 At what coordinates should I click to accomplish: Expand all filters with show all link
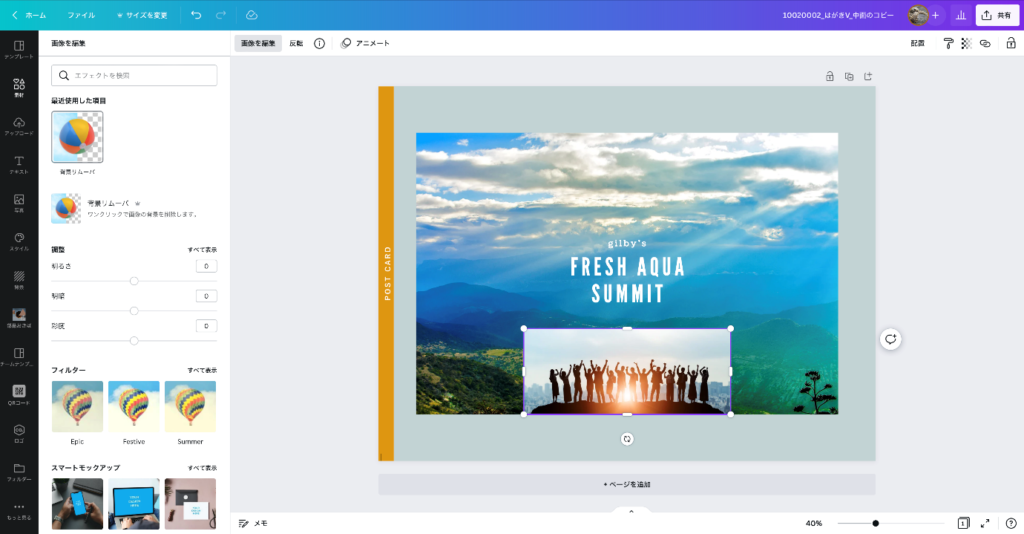click(x=202, y=370)
